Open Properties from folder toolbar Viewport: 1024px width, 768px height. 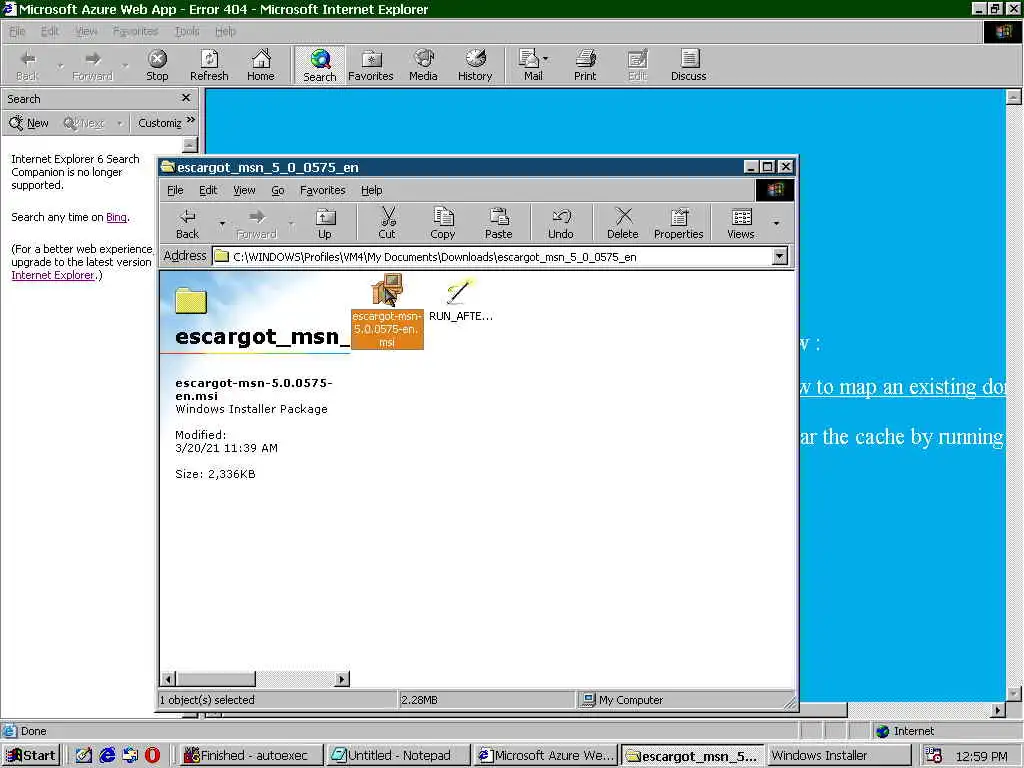679,223
